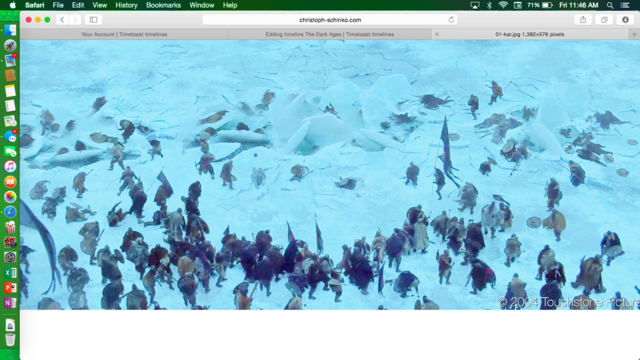Go forward using Safari's forward arrow
Screen dimensions: 640x360
(x=75, y=20)
